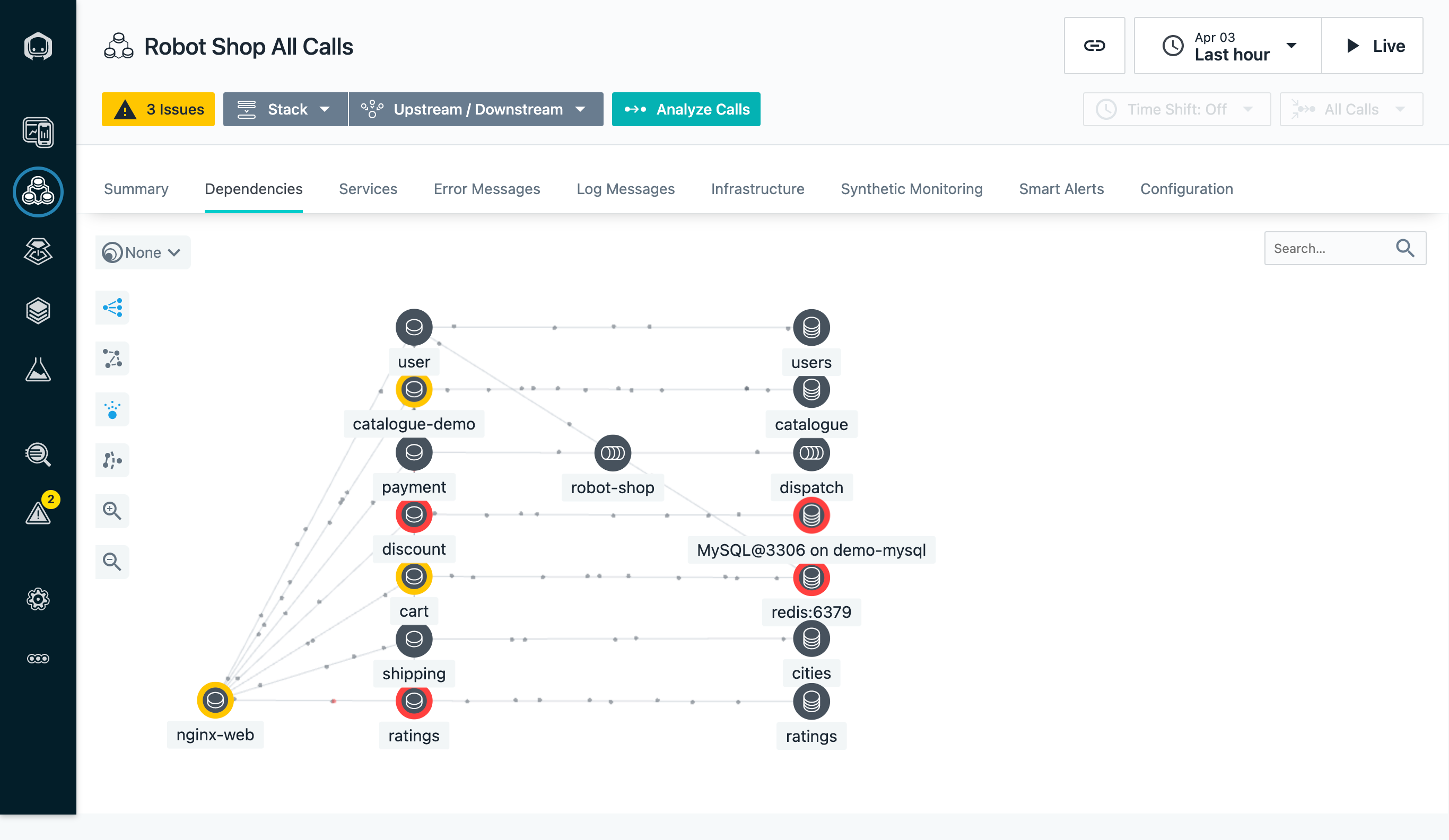
Task: Open the Analytics flask icon in the sidebar
Action: point(38,371)
